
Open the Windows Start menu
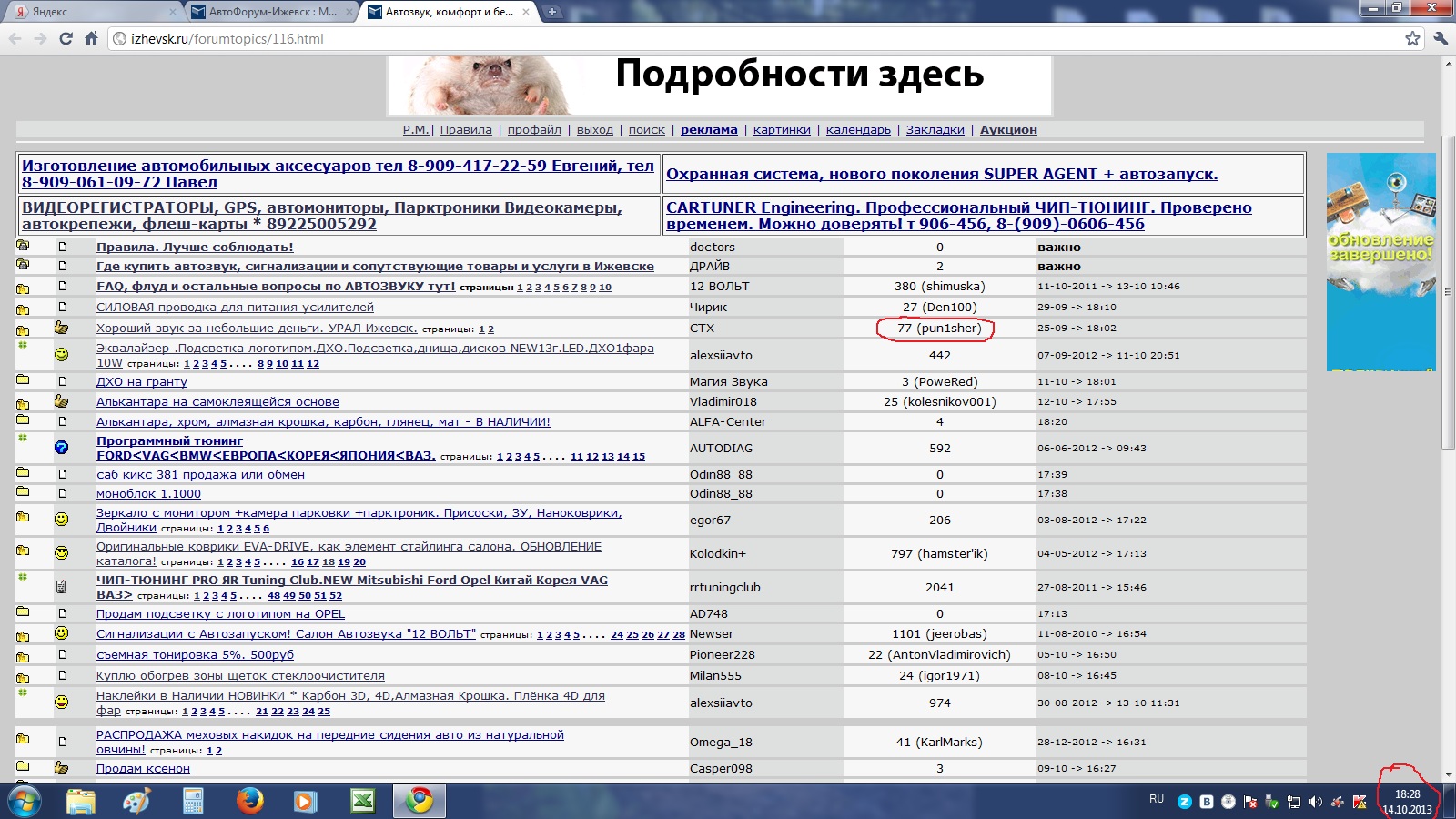pyautogui.click(x=25, y=801)
